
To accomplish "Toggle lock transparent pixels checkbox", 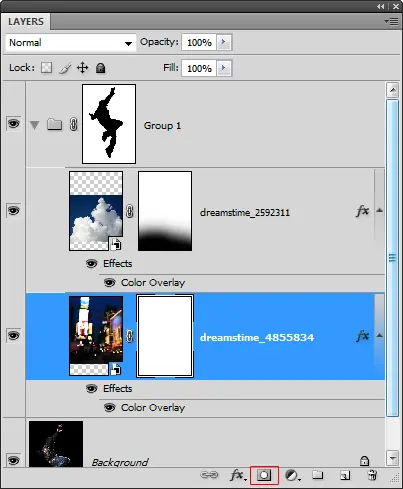I will 46,68.
